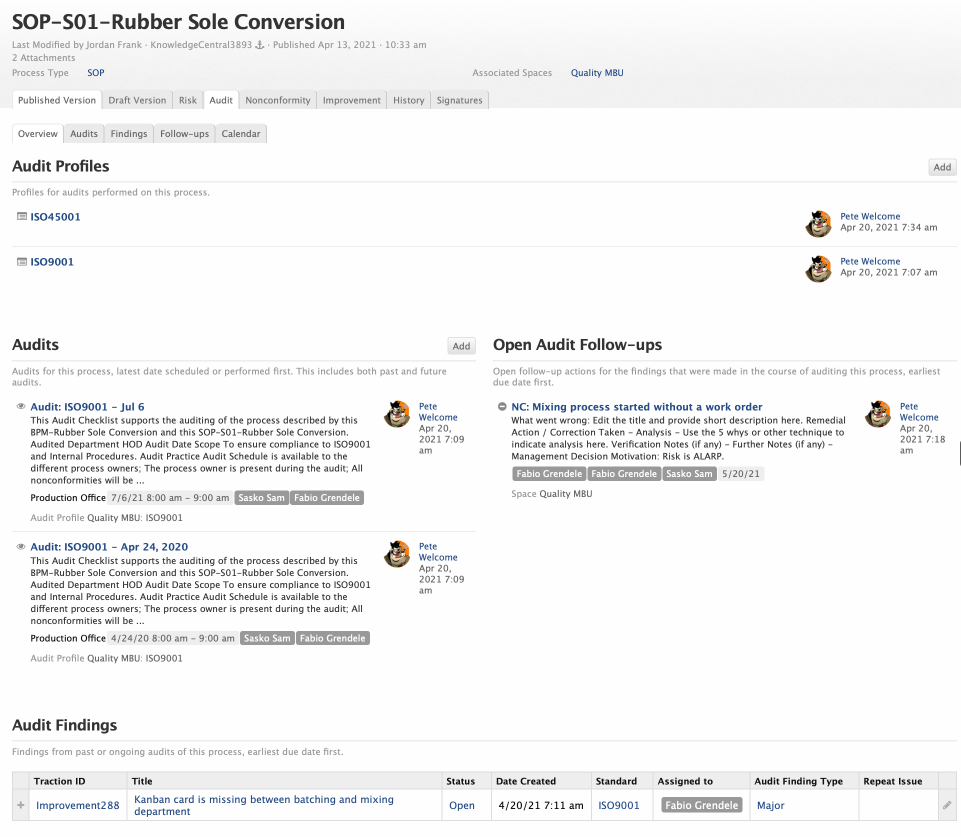The height and width of the screenshot is (837, 961).
Task: Click the Add button in the Audits section
Action: point(461,346)
